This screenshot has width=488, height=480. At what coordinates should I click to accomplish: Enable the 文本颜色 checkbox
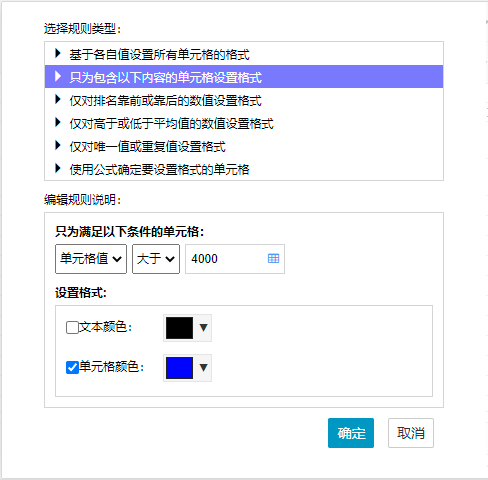click(x=72, y=327)
